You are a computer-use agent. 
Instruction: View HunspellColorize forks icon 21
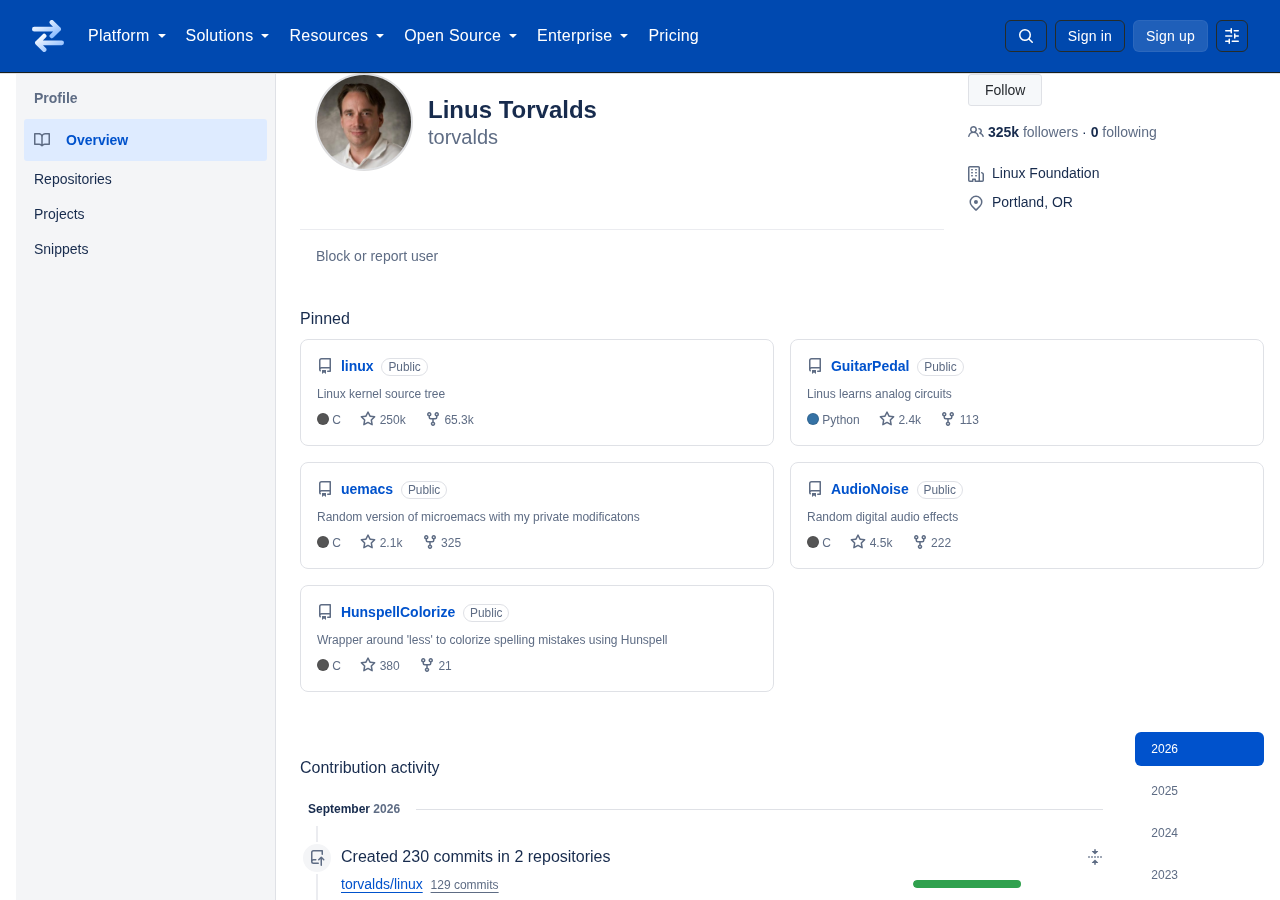(427, 665)
